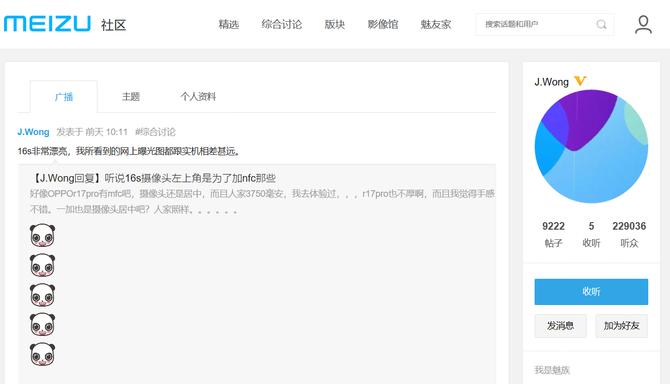
Task: Open the #综合讨论 tag link on post
Action: coord(155,132)
